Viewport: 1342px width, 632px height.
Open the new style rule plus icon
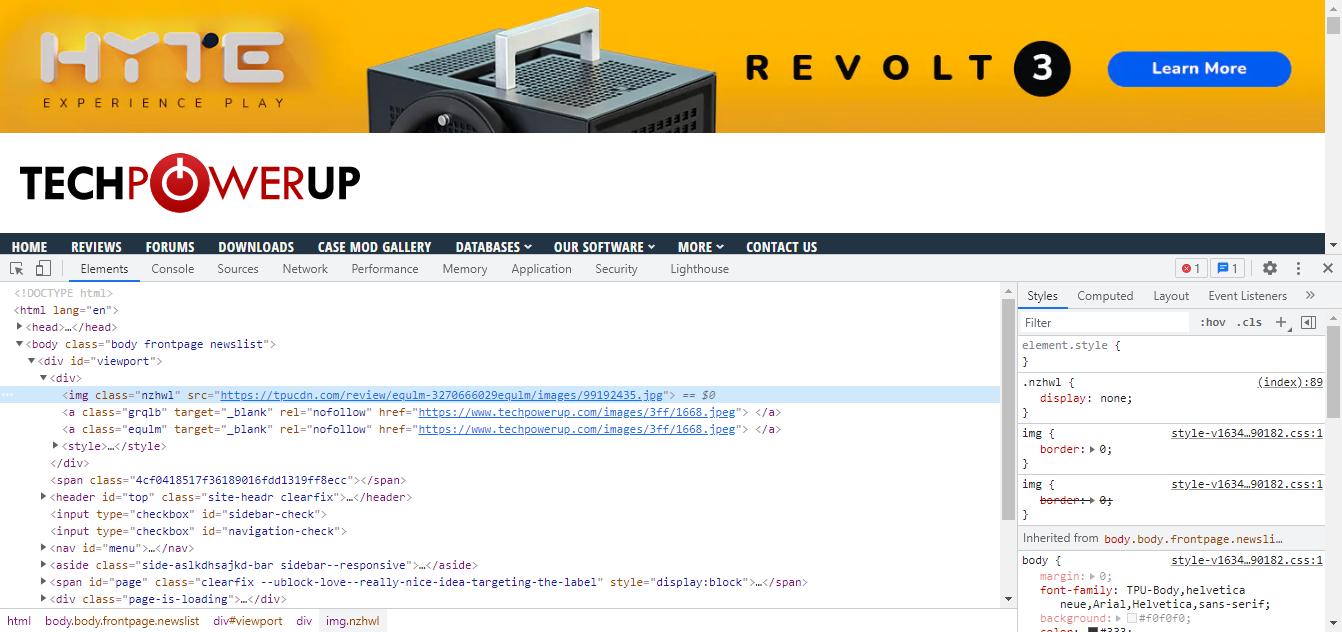[x=1281, y=322]
